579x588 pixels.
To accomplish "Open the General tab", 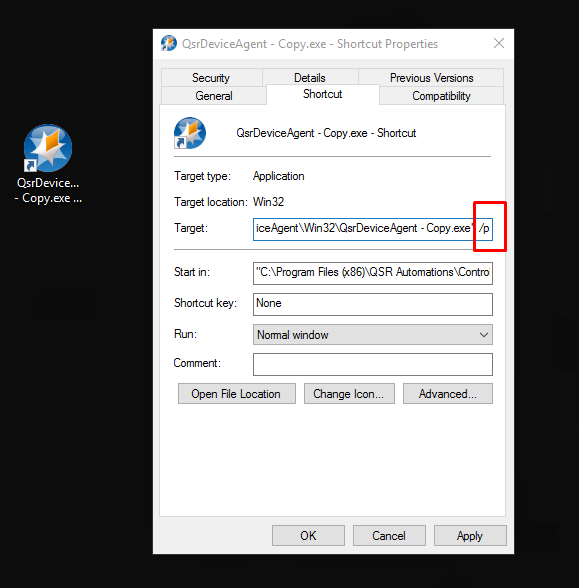I will (x=214, y=96).
